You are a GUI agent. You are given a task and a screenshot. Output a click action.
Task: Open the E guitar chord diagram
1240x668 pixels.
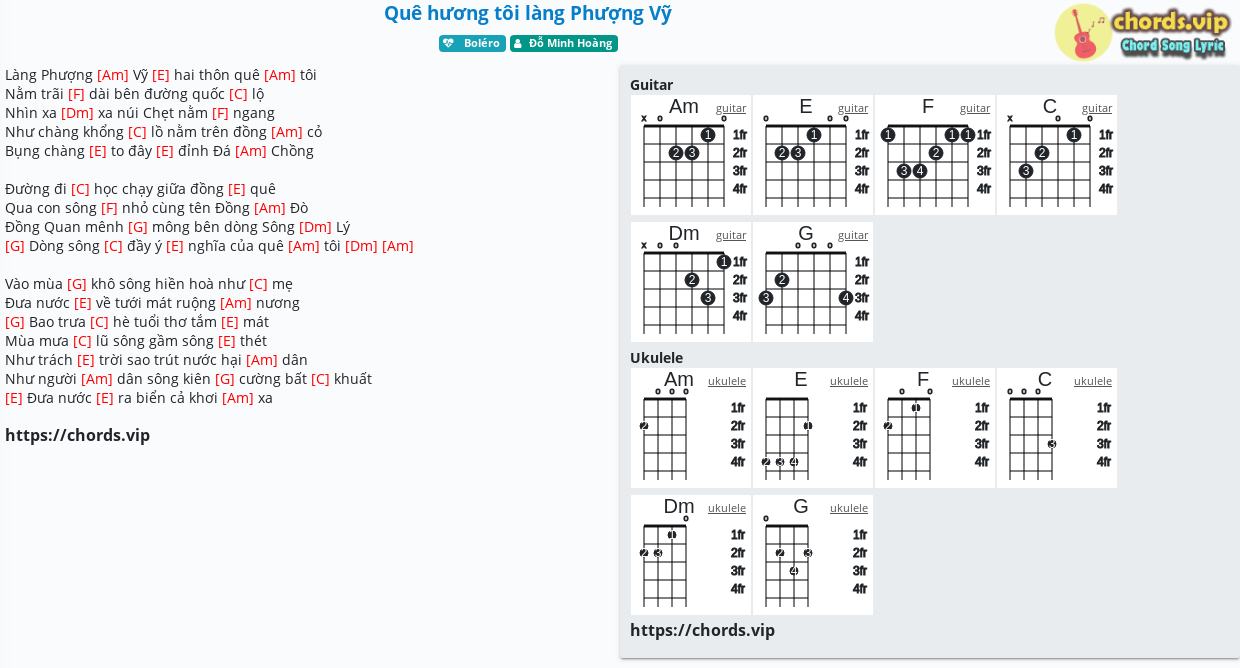(813, 160)
